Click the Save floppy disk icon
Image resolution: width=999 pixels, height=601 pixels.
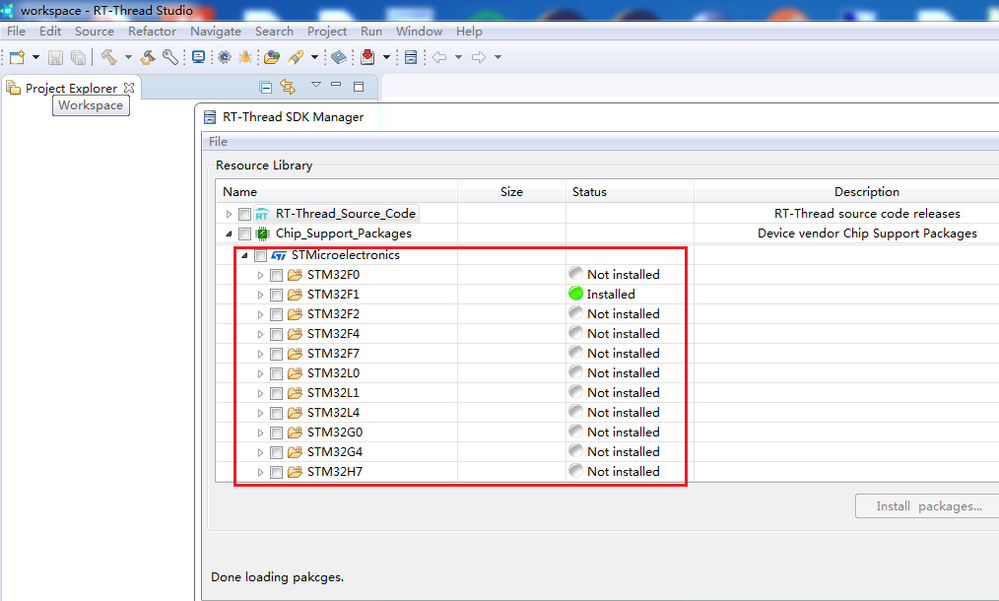55,57
